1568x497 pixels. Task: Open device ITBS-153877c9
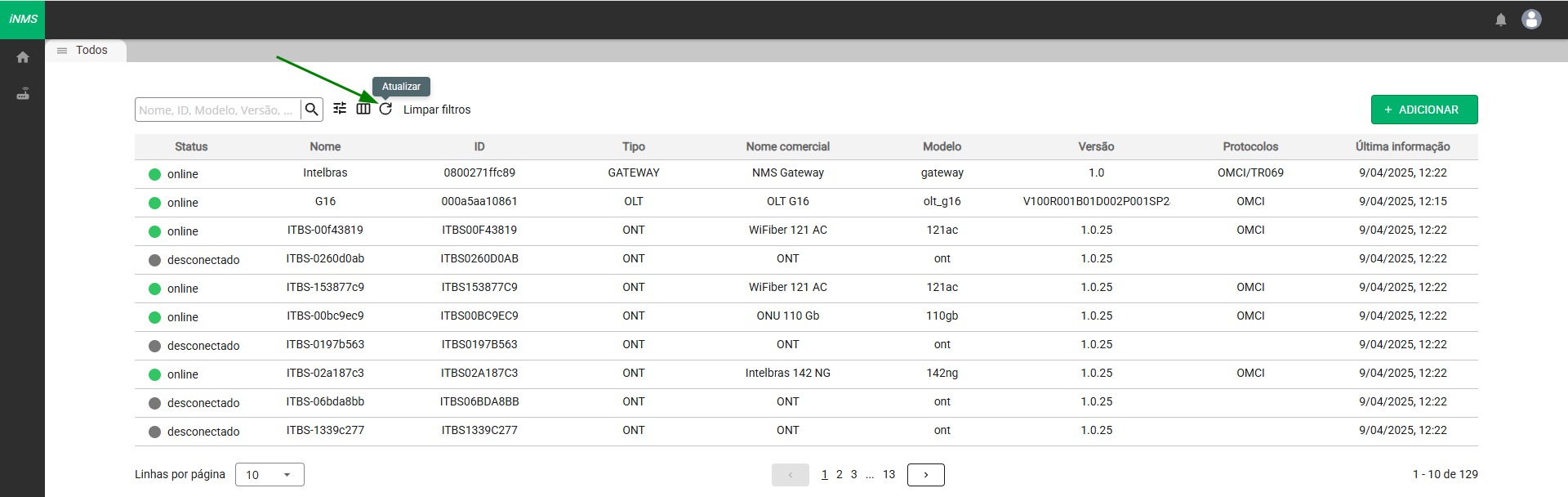(325, 288)
